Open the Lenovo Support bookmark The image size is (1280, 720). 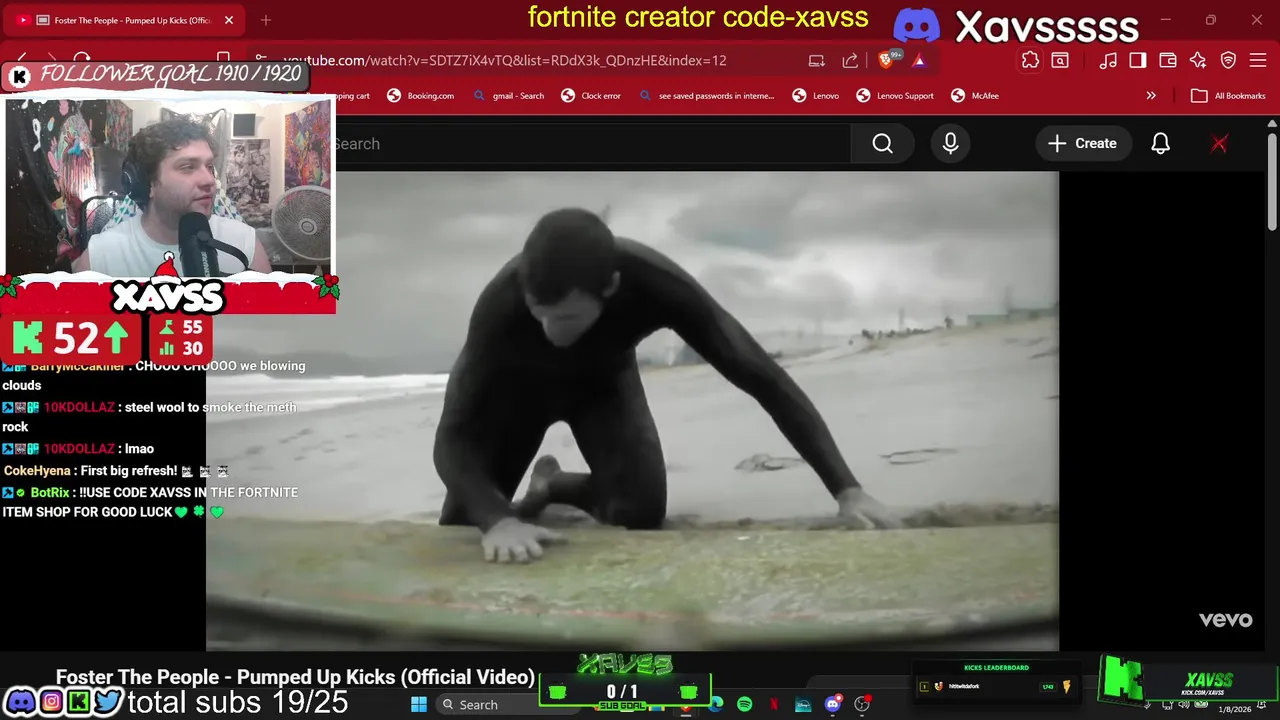pos(895,96)
